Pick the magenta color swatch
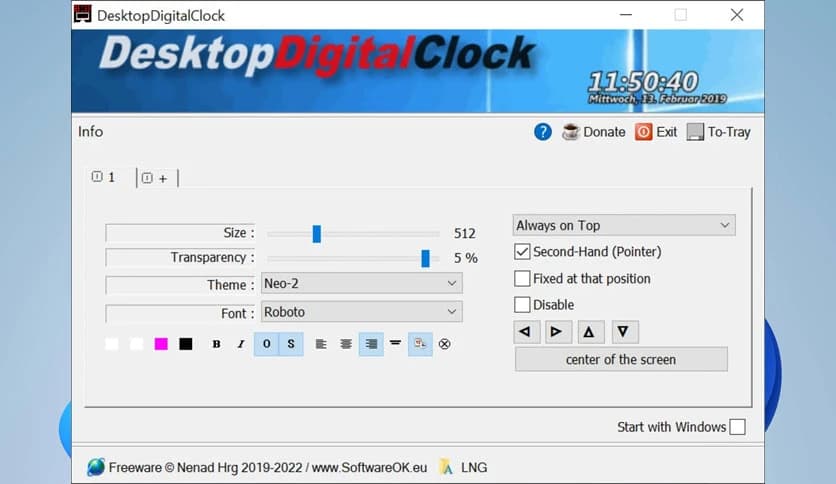Screen dimensions: 836x484 pos(161,344)
